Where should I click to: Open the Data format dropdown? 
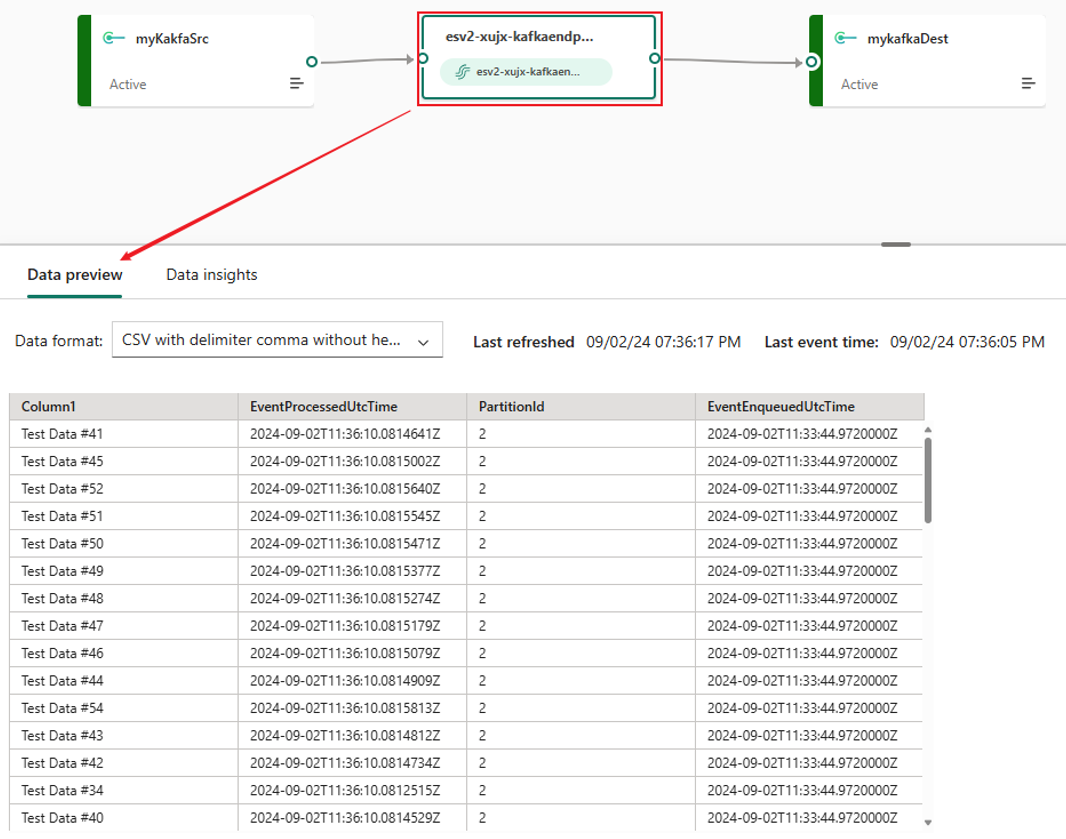(x=277, y=340)
